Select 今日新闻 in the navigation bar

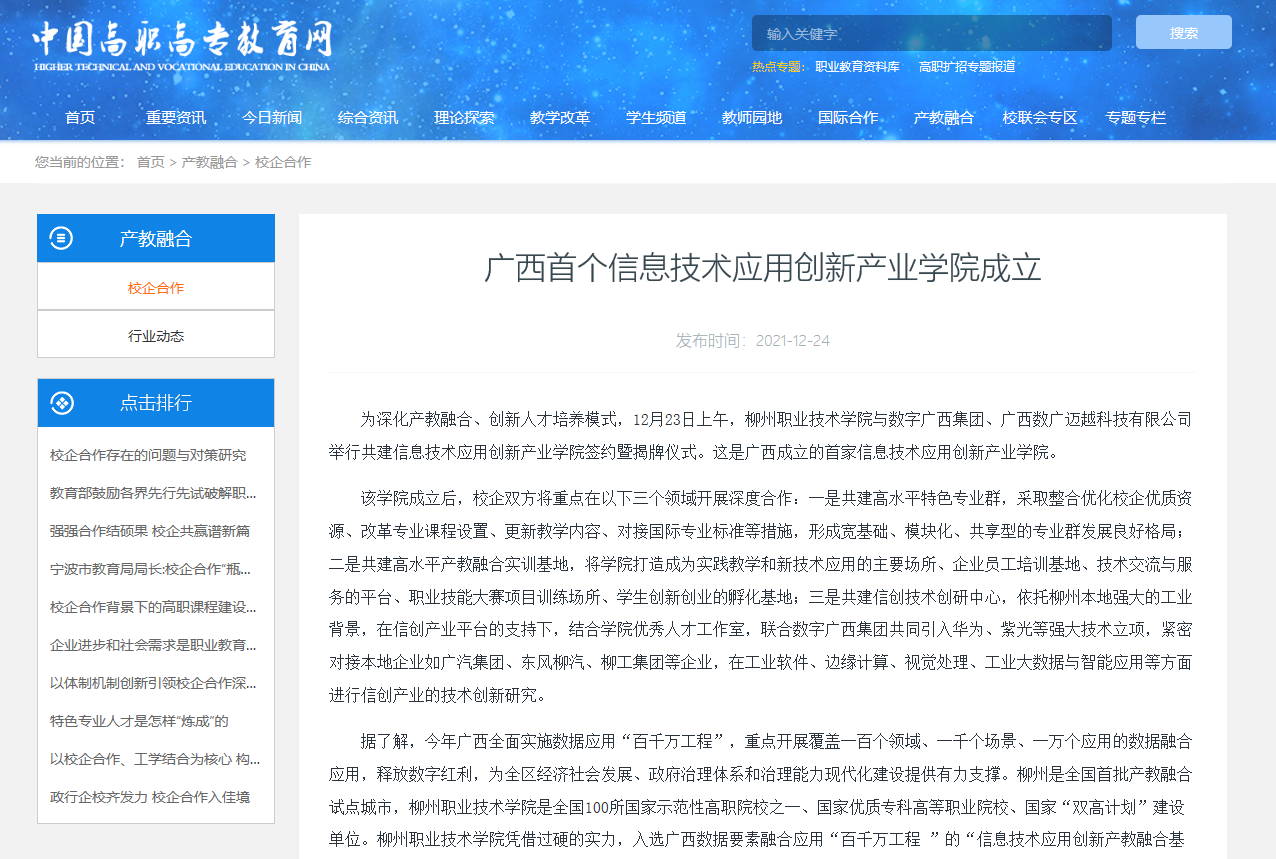tap(272, 117)
